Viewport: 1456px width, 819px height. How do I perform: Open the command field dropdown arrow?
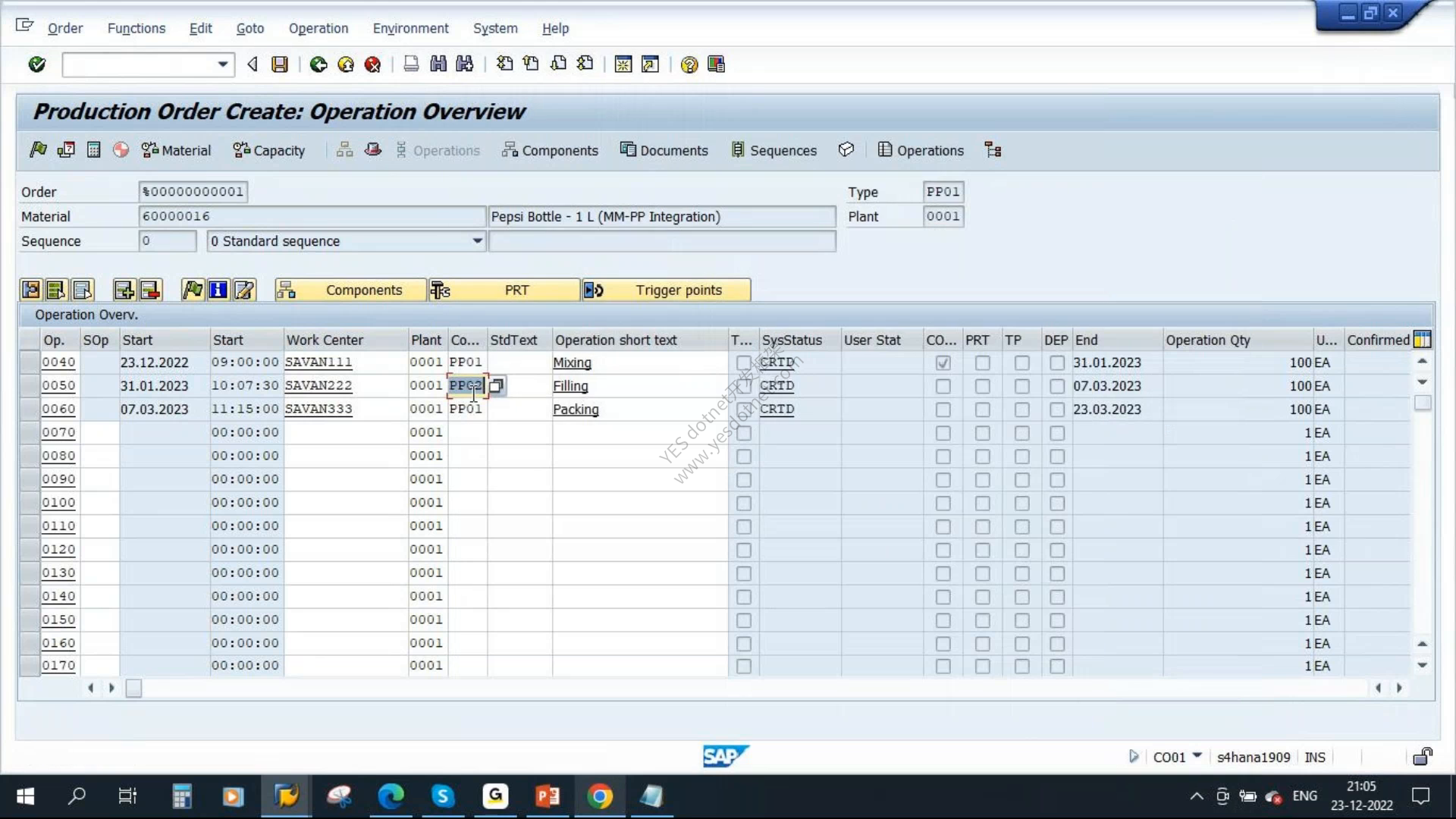[222, 64]
